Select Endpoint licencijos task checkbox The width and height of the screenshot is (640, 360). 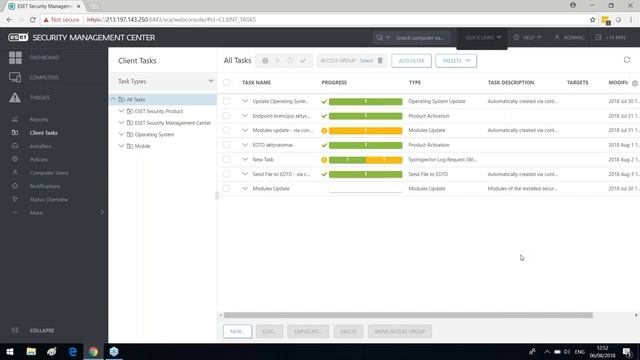click(x=227, y=116)
